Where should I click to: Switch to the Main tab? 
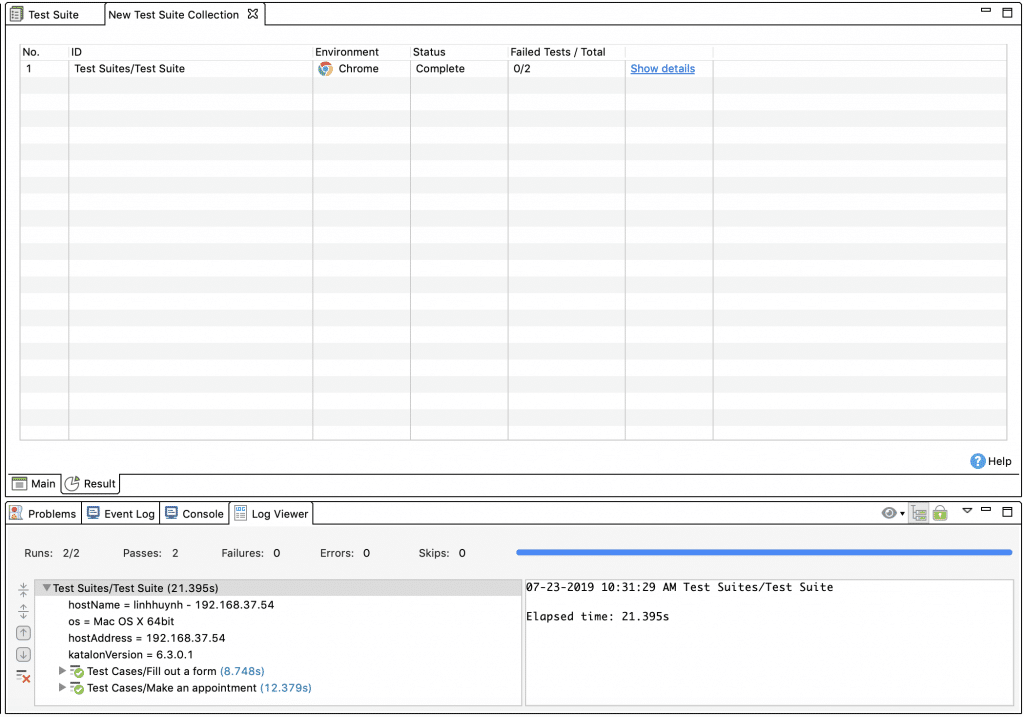[x=35, y=483]
